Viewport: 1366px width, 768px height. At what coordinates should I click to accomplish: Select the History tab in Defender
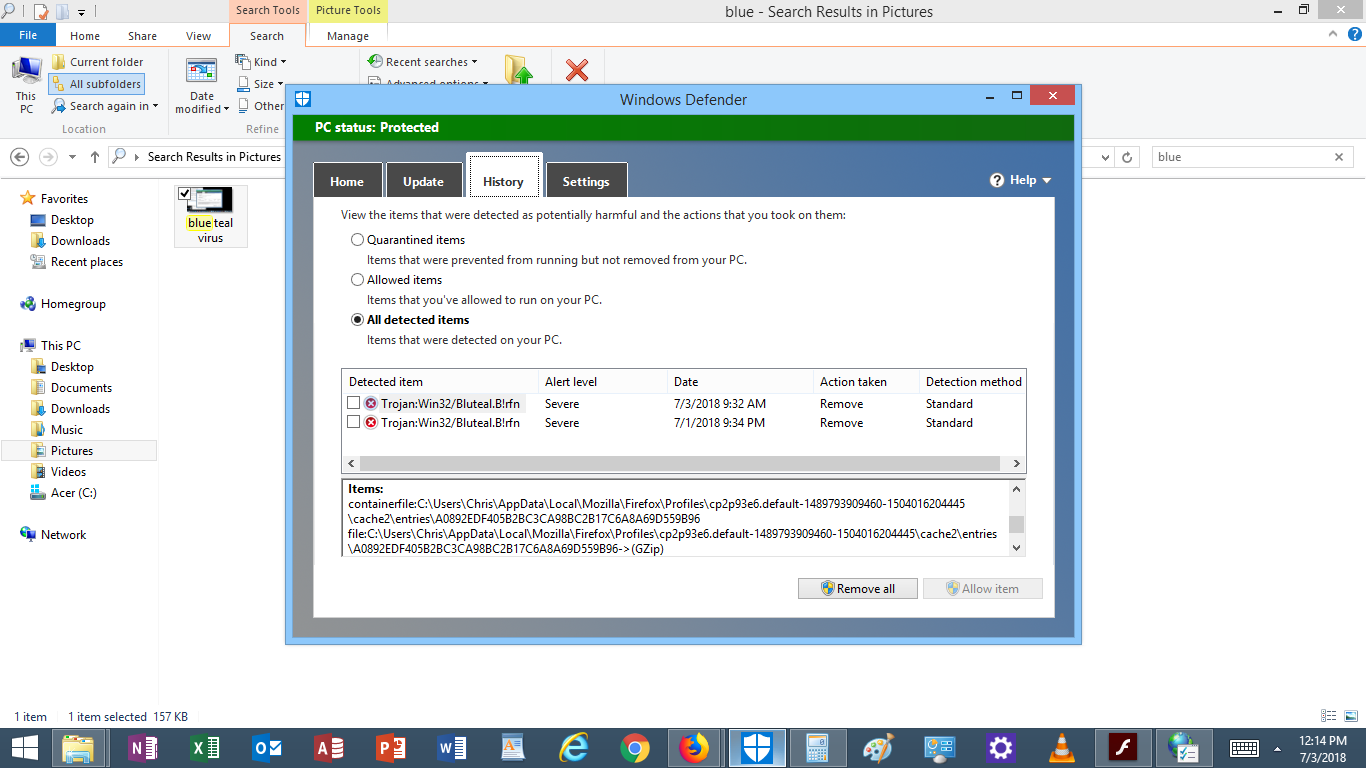[x=504, y=178]
